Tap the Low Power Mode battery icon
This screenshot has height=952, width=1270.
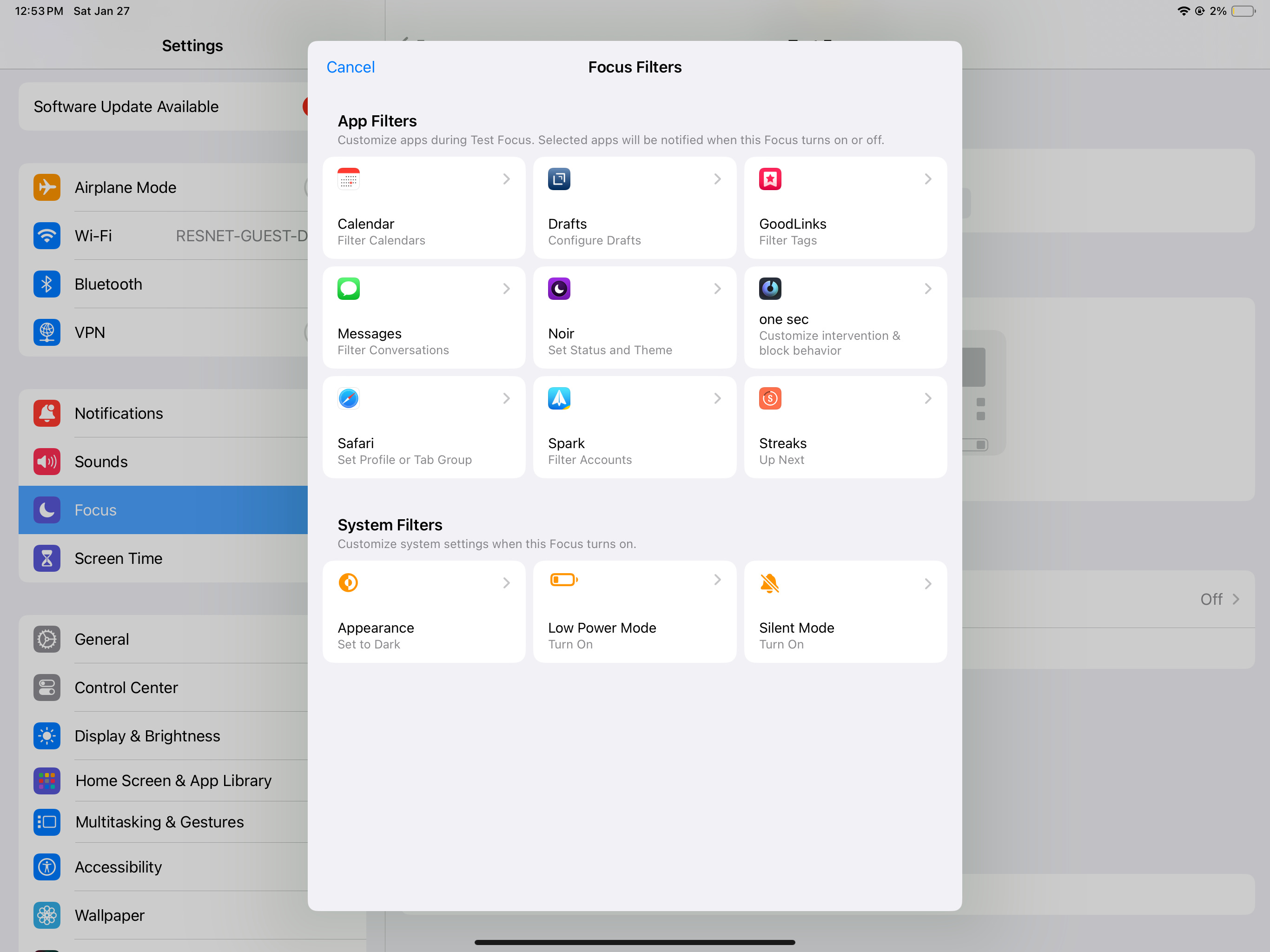564,580
